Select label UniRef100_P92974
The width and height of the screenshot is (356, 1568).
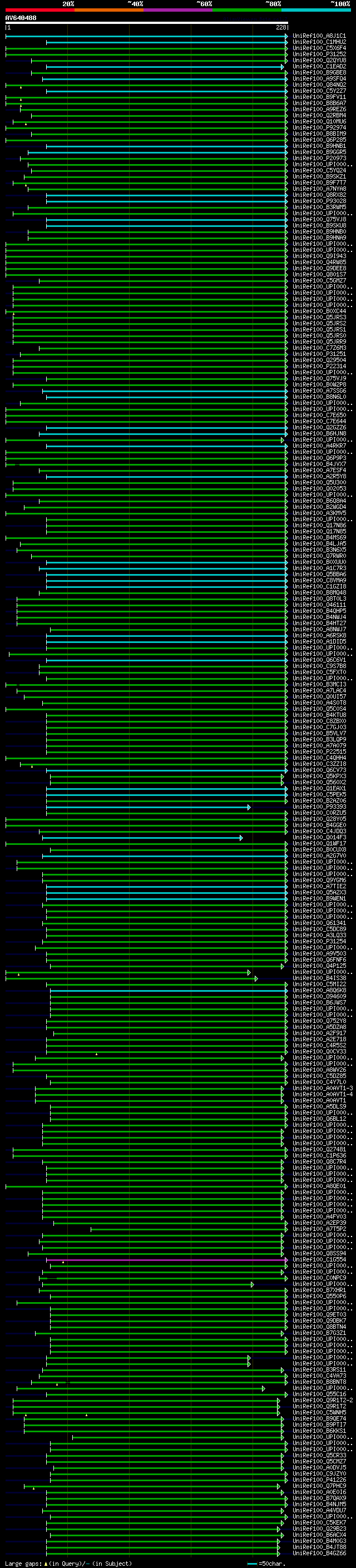pos(319,127)
